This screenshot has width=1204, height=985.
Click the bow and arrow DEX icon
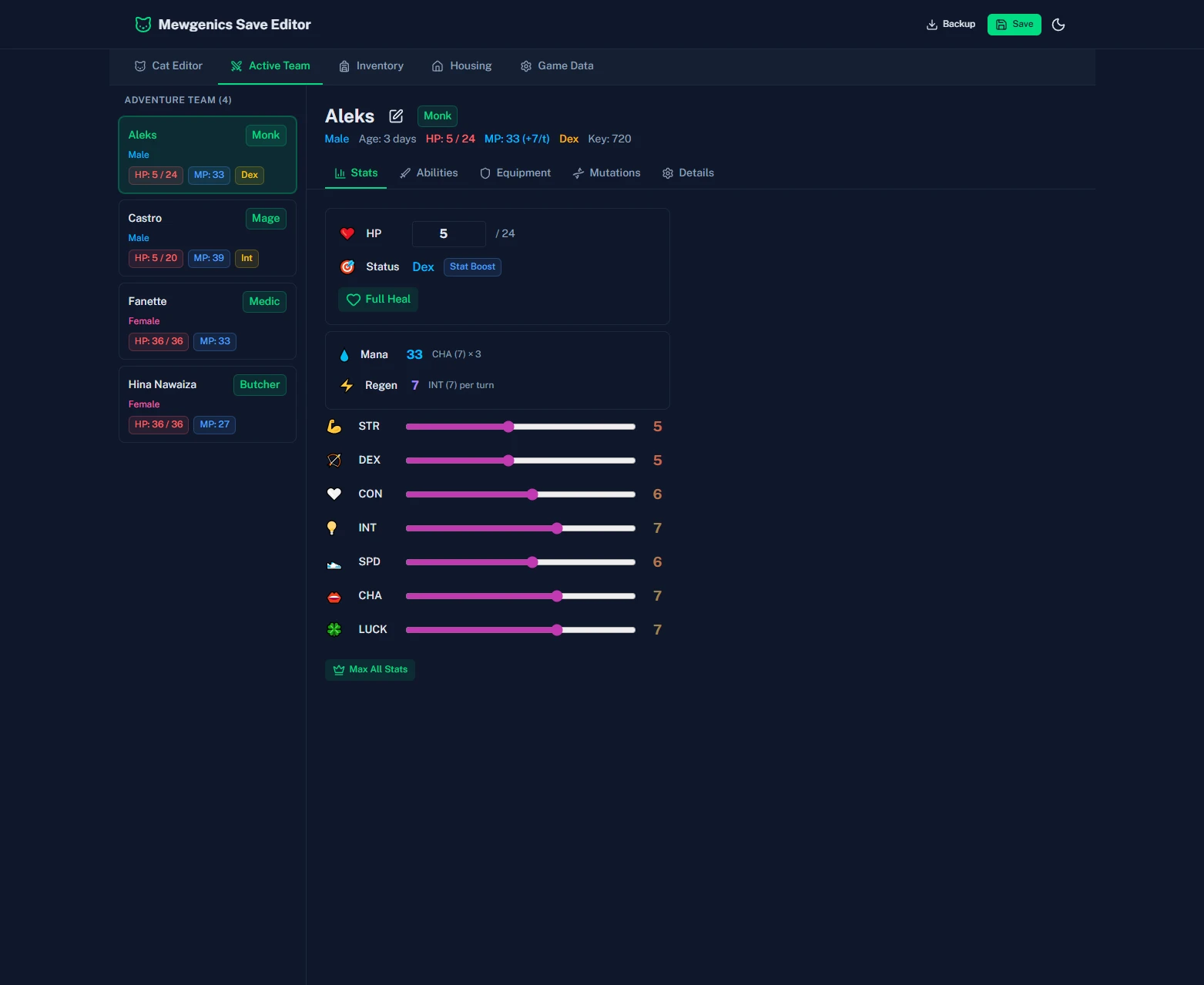[x=334, y=460]
